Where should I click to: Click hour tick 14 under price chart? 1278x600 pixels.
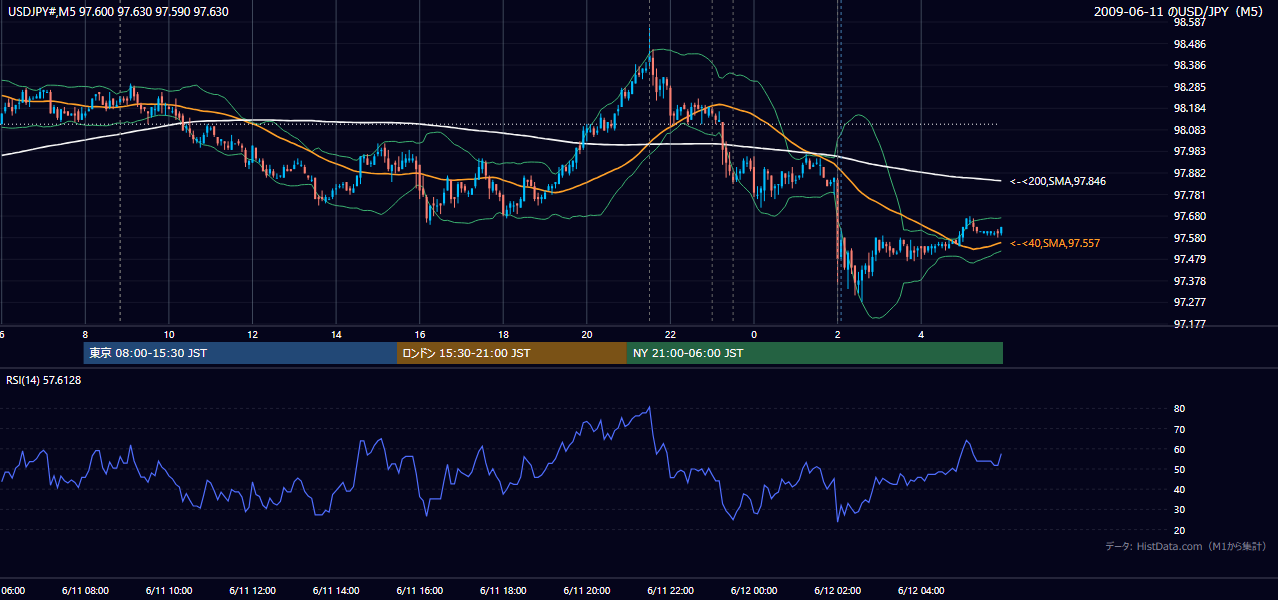(x=336, y=334)
